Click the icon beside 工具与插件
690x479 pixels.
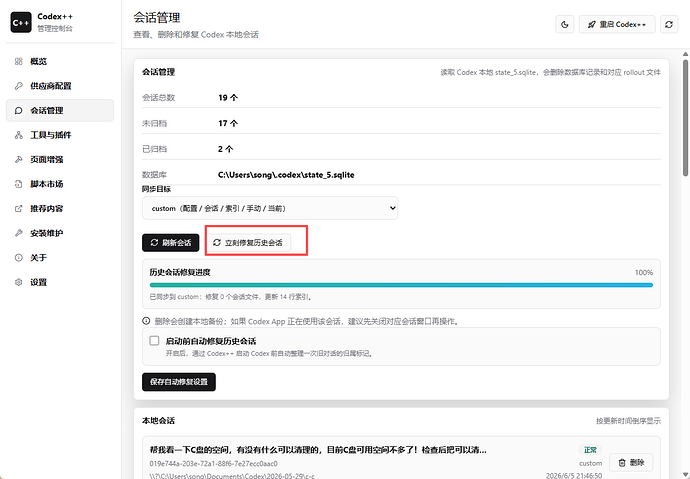18,135
